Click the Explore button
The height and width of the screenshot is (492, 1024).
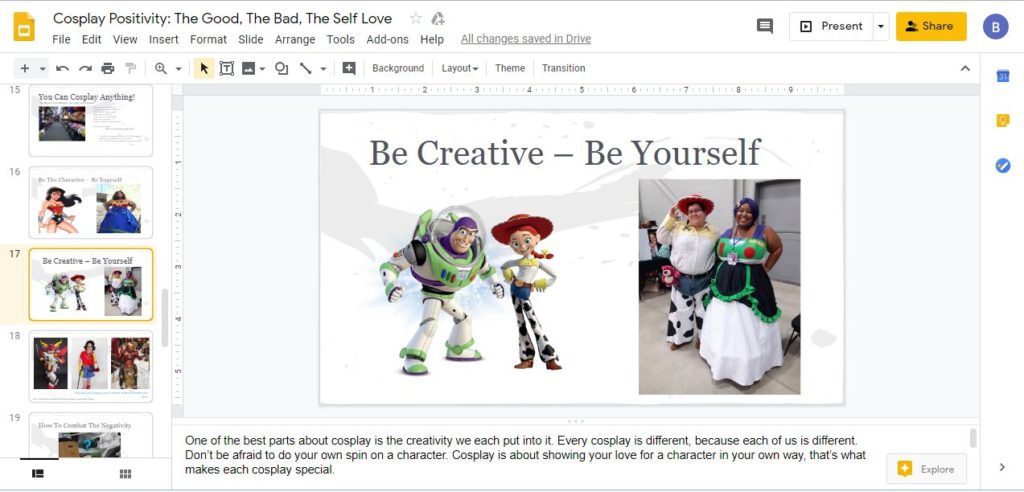point(926,469)
